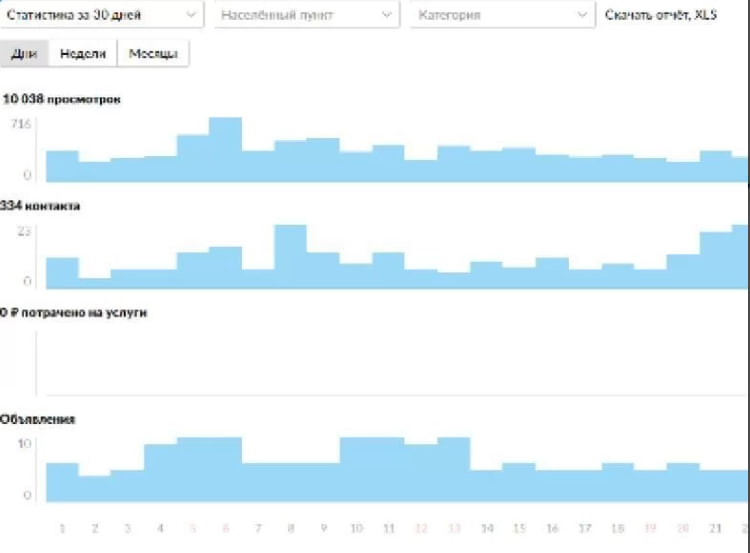The width and height of the screenshot is (750, 553).
Task: Open the 'Статистика за 30 дней' dropdown
Action: pos(101,15)
